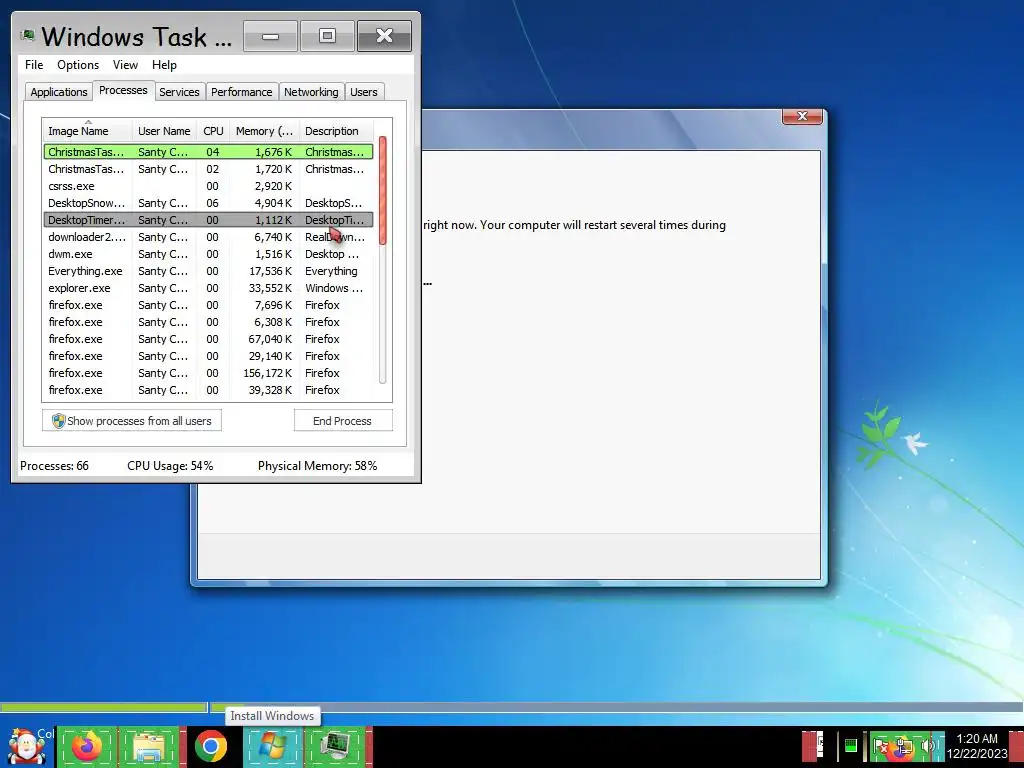Click Physical Memory: 58% status text

coord(317,466)
